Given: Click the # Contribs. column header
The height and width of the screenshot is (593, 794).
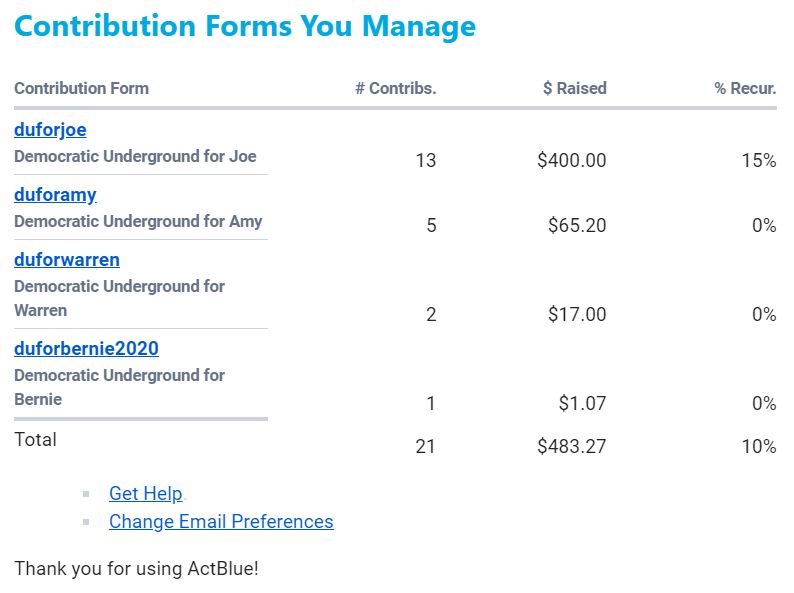Looking at the screenshot, I should tap(396, 88).
